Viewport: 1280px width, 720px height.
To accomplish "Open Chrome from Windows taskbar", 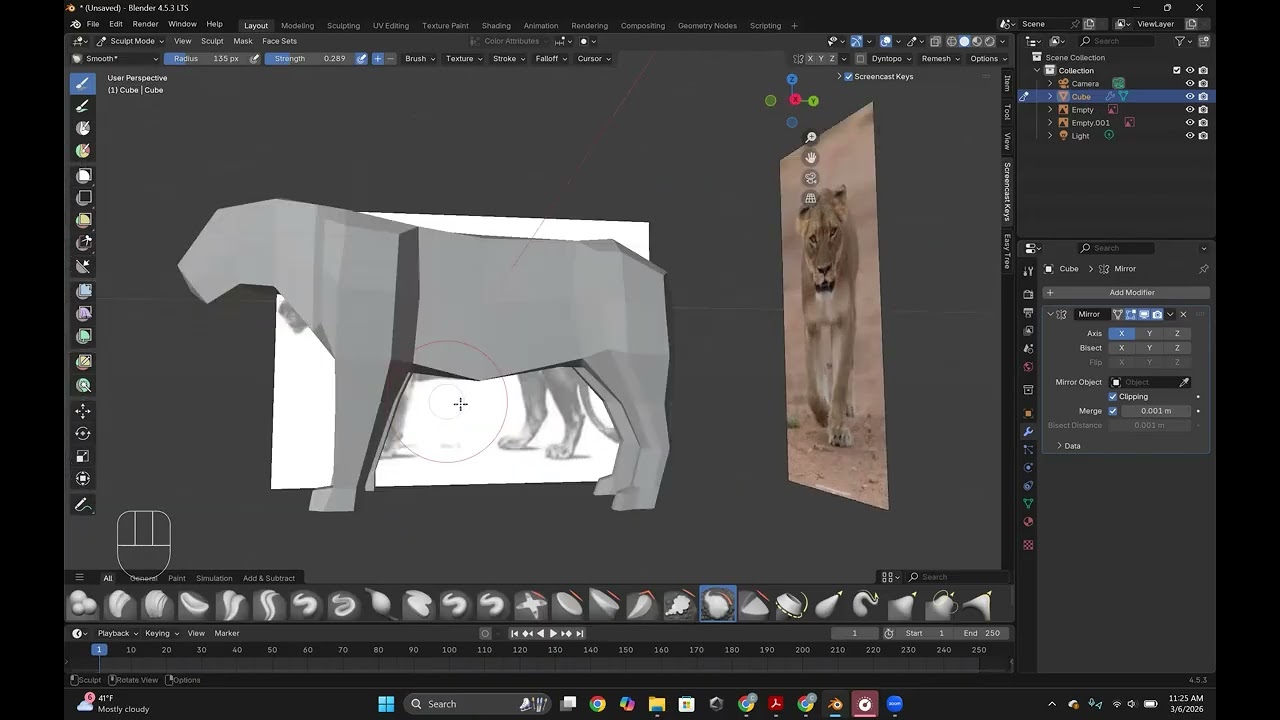I will click(597, 704).
